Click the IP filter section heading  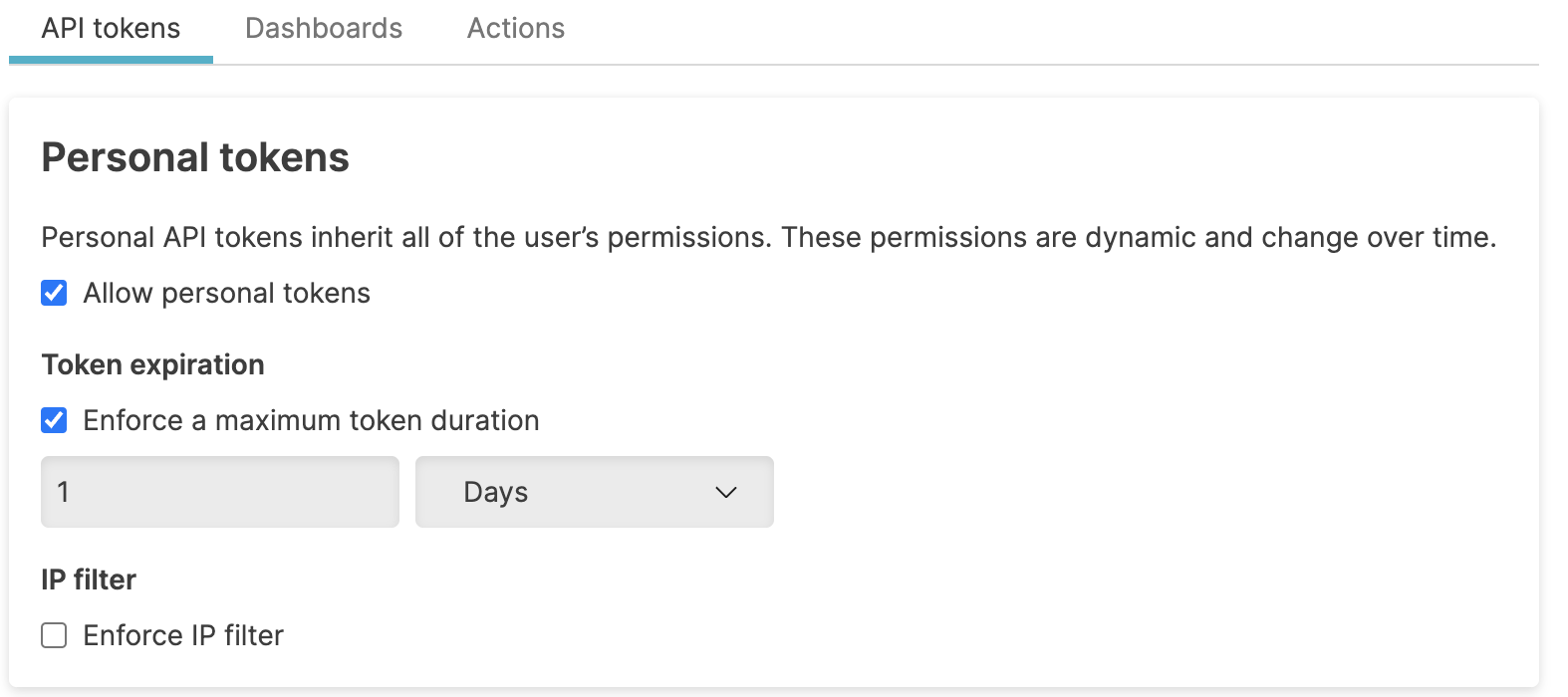[89, 580]
